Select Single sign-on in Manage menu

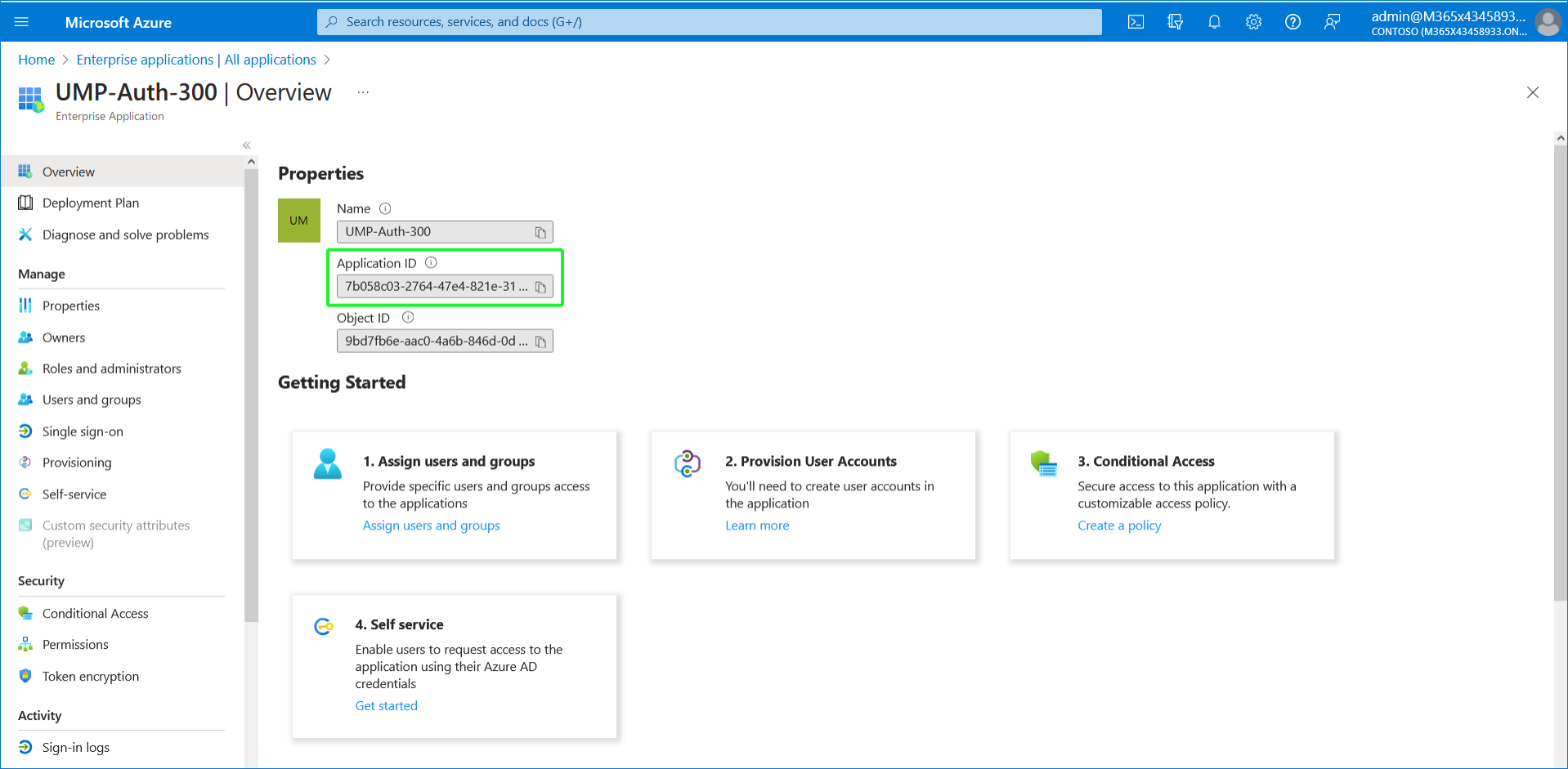[83, 431]
